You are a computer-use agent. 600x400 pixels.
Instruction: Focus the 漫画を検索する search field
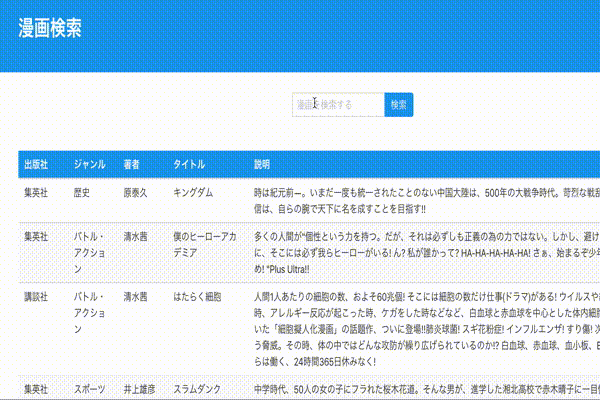pyautogui.click(x=338, y=104)
